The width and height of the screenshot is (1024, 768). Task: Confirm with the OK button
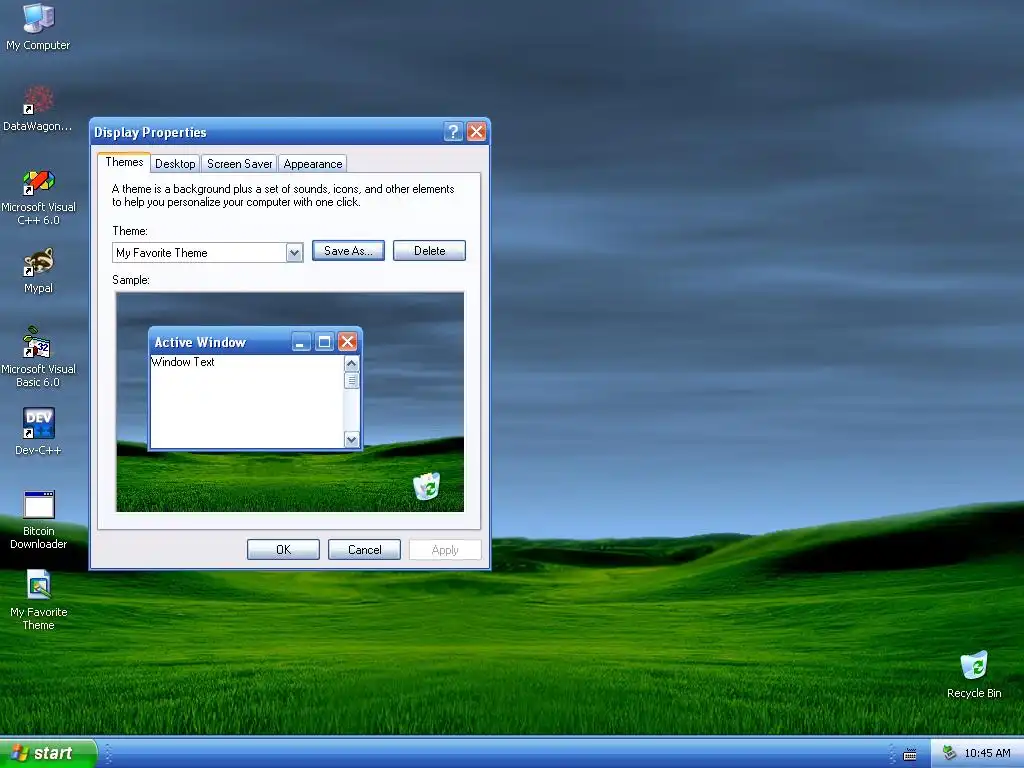pos(283,550)
